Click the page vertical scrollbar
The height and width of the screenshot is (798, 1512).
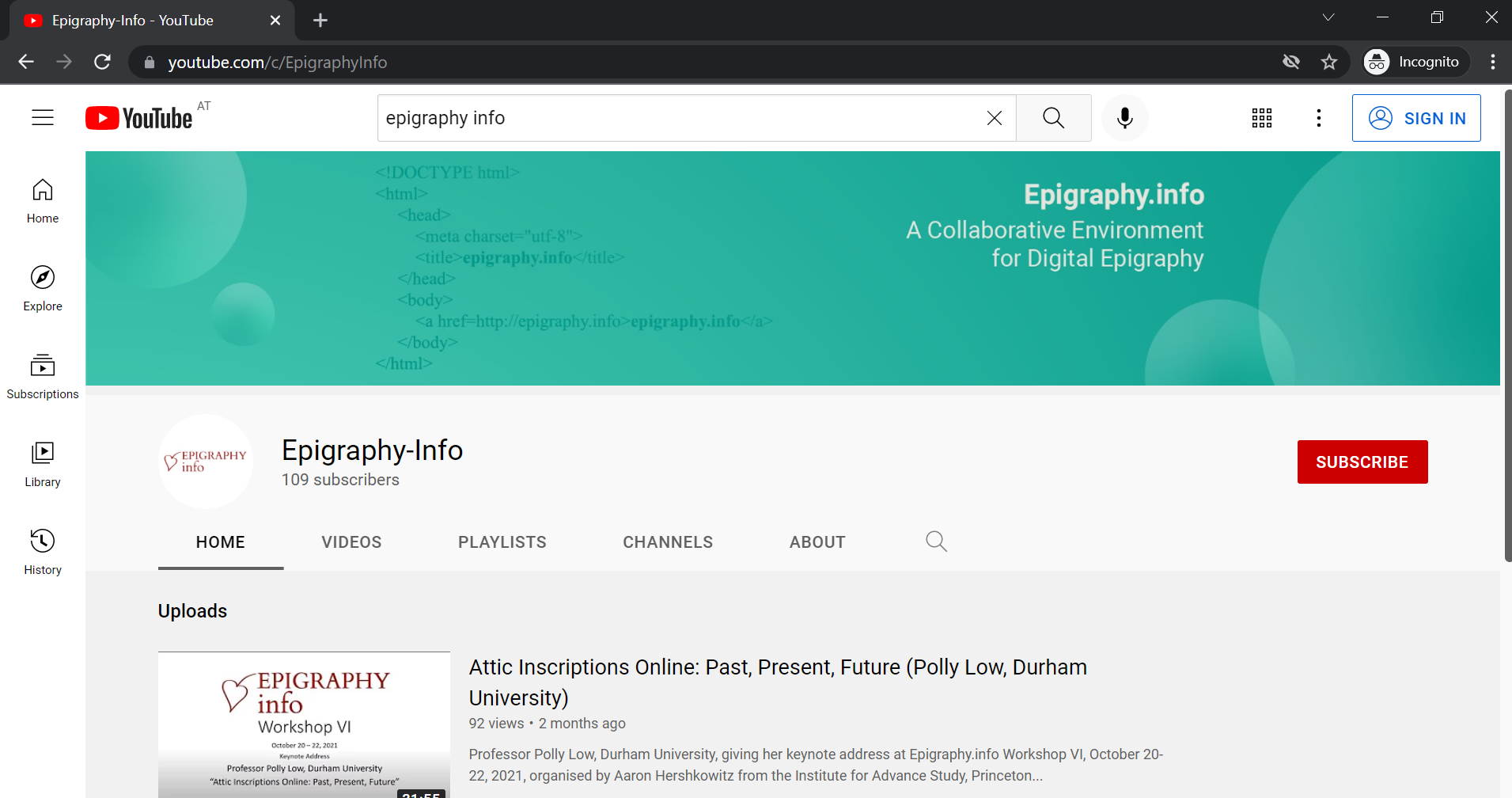pyautogui.click(x=1507, y=325)
